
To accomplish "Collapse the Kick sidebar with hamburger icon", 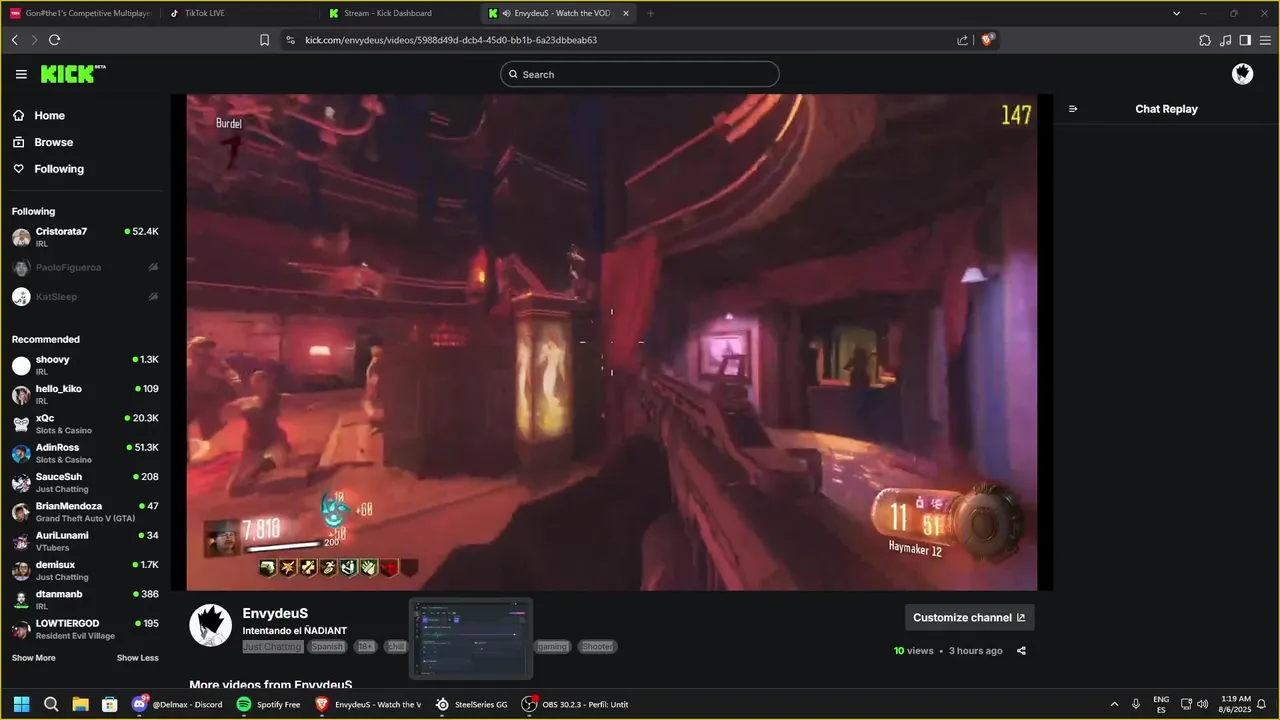I will [x=21, y=74].
